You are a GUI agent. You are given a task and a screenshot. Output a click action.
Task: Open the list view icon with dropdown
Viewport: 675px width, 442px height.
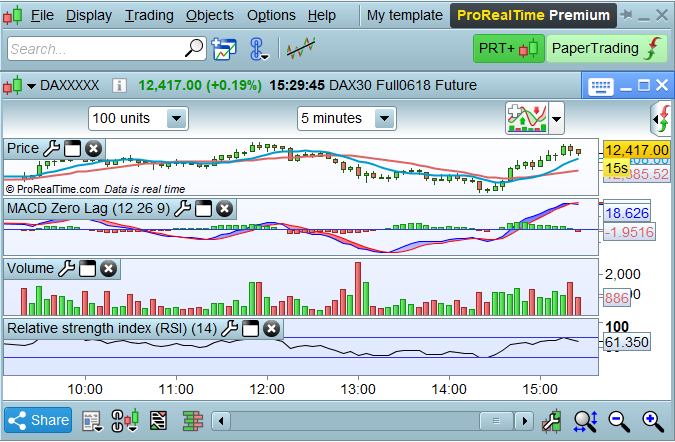[93, 421]
